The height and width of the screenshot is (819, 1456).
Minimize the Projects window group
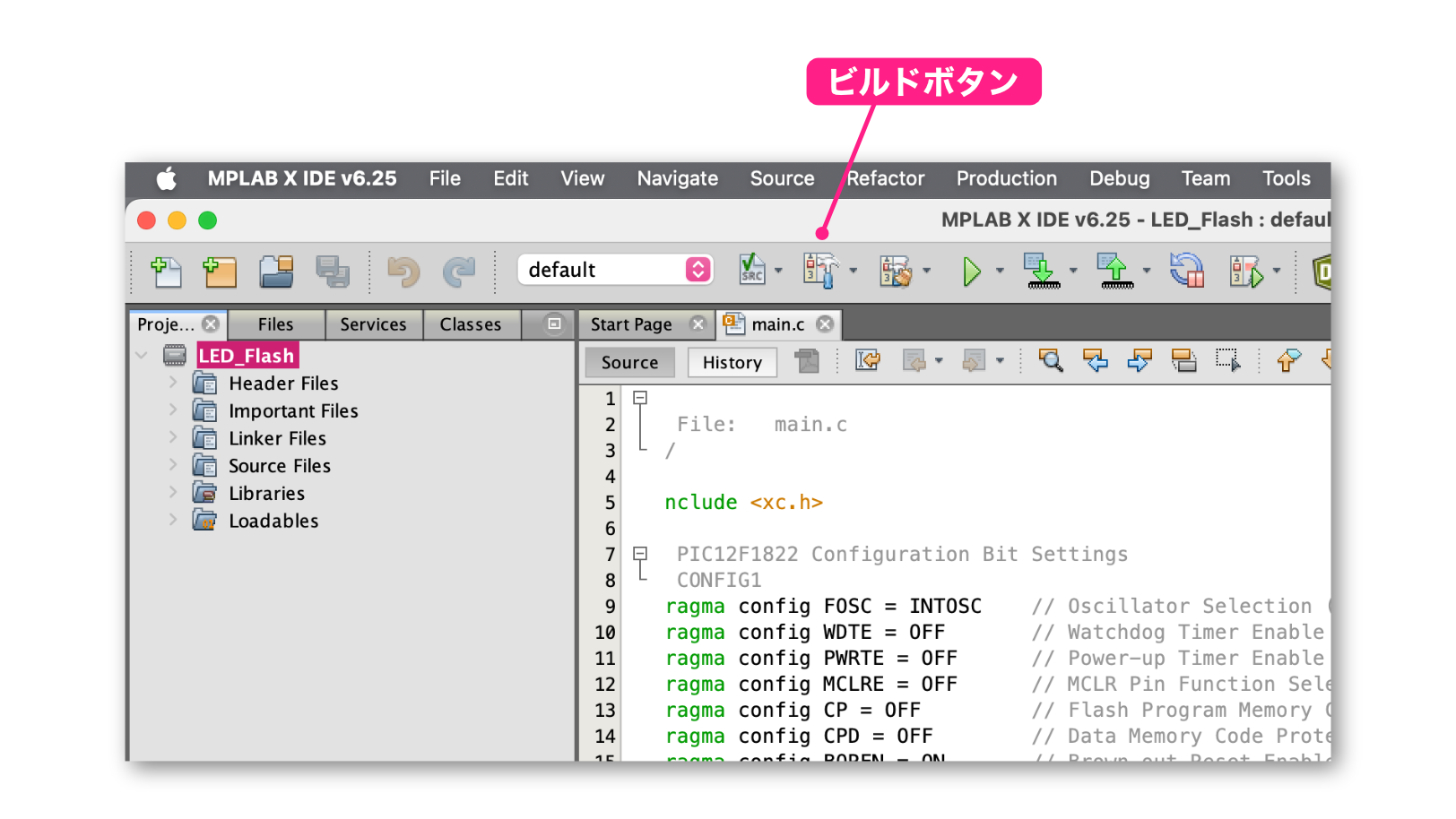pos(554,323)
